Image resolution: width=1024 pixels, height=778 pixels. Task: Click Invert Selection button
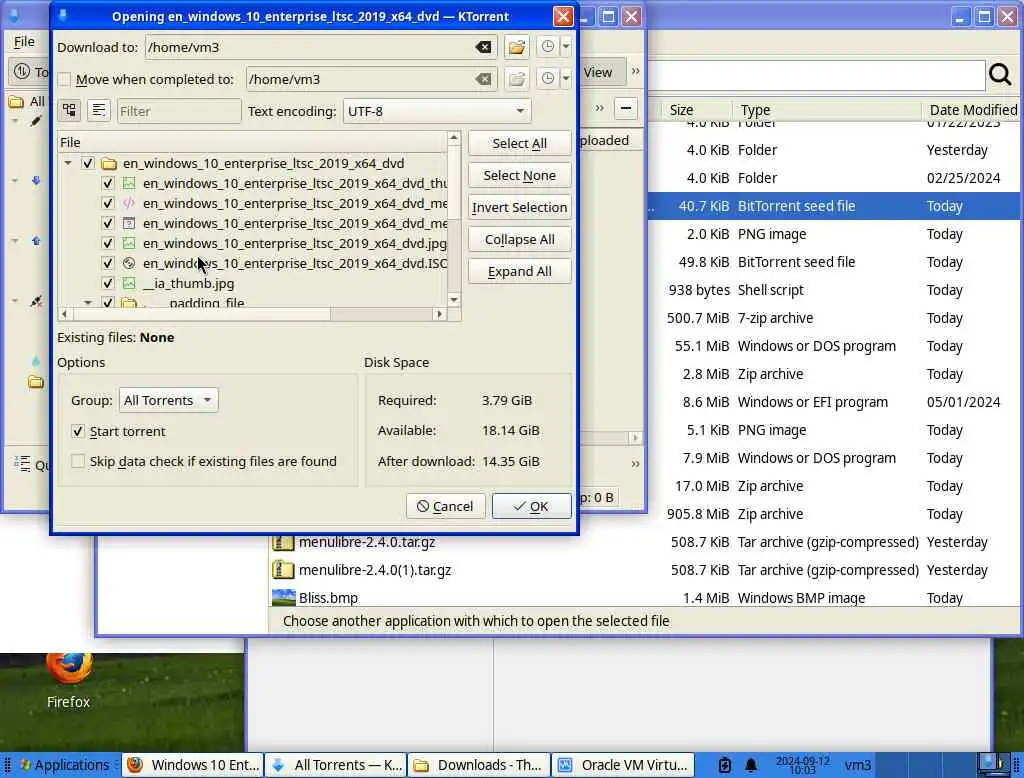(520, 208)
